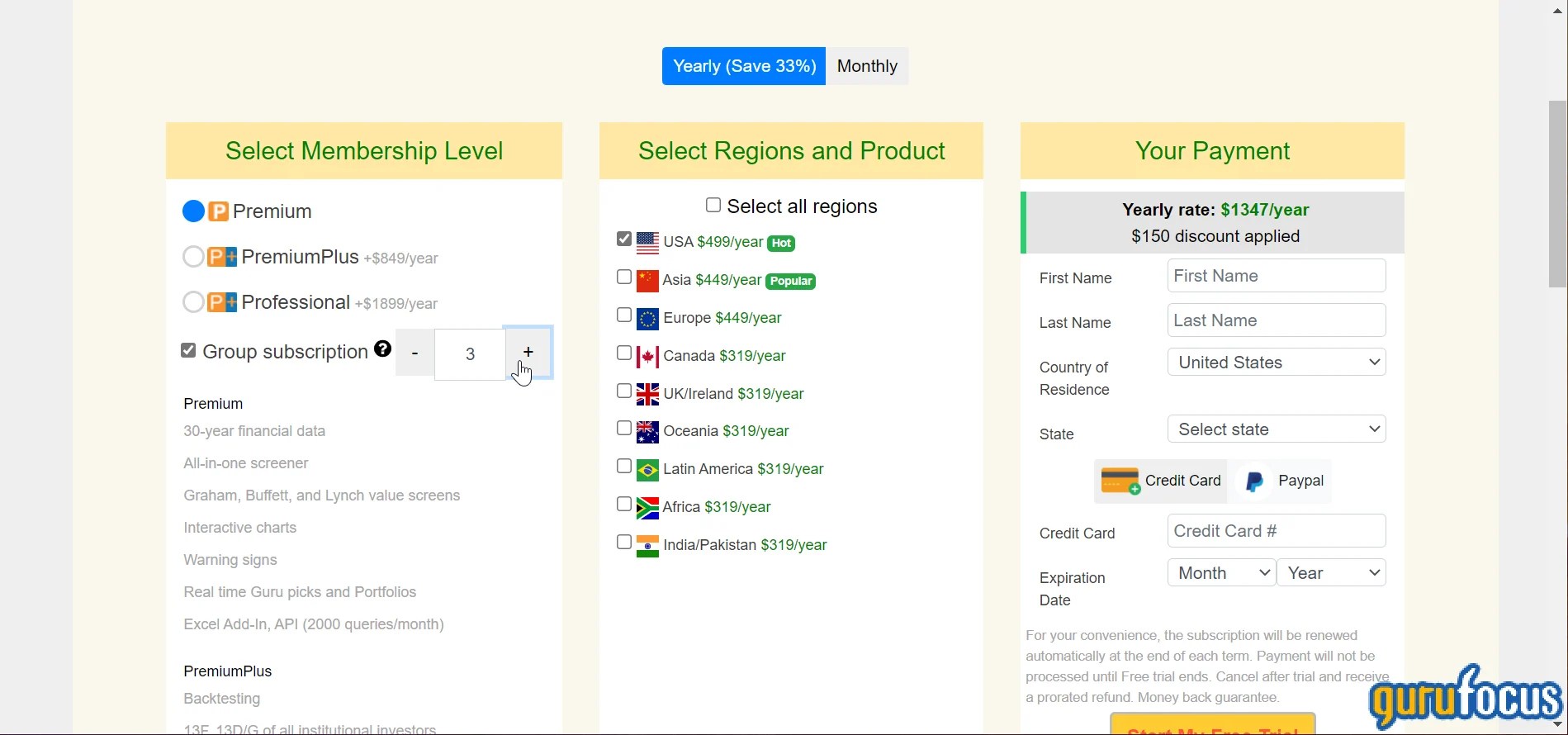Click the 'Yearly rate: $1347/year' text

pos(1215,210)
